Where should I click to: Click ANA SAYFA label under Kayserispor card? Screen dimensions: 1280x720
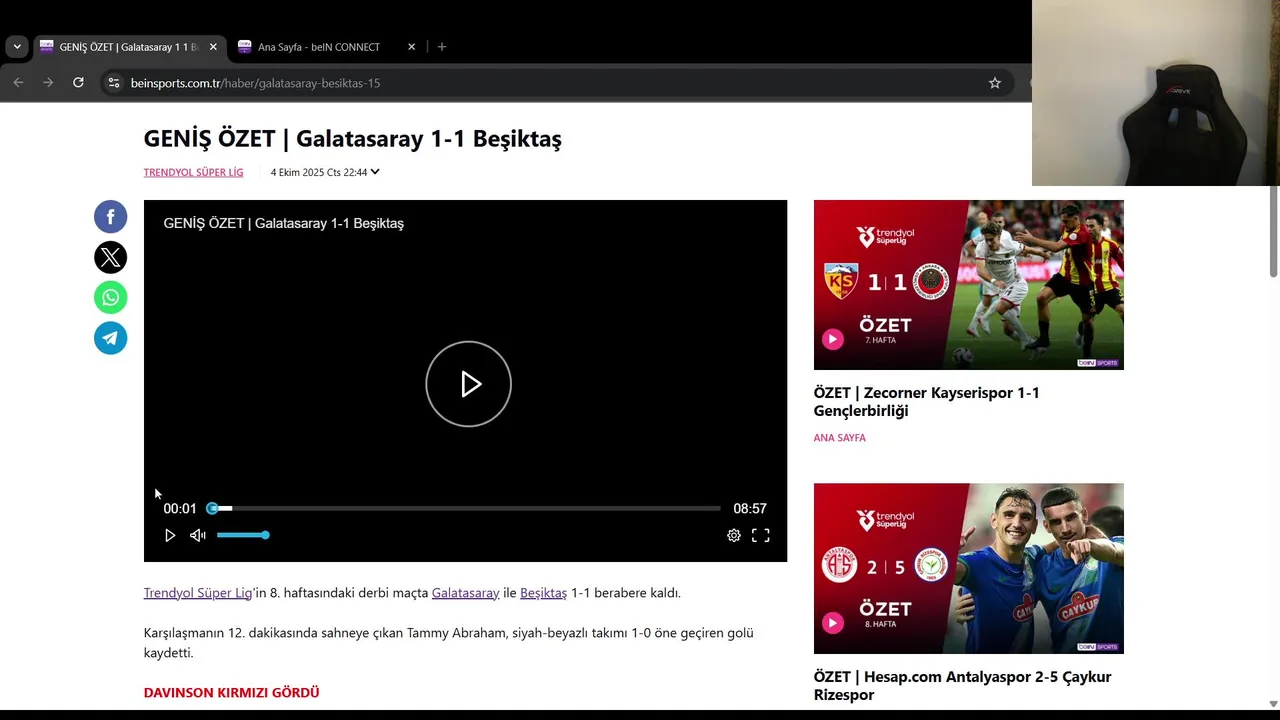[x=840, y=438]
